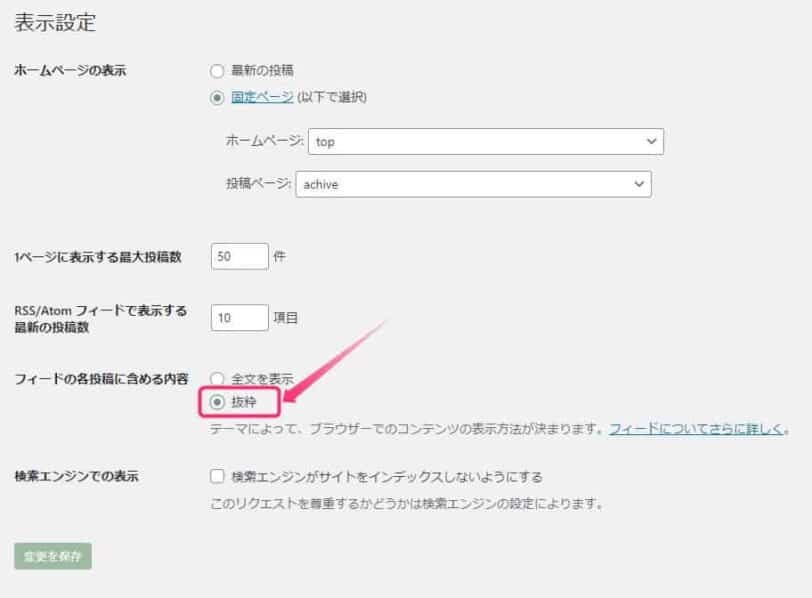Viewport: 812px width, 598px height.
Task: Open the フィードについてさらに詳しく link
Action: click(696, 429)
